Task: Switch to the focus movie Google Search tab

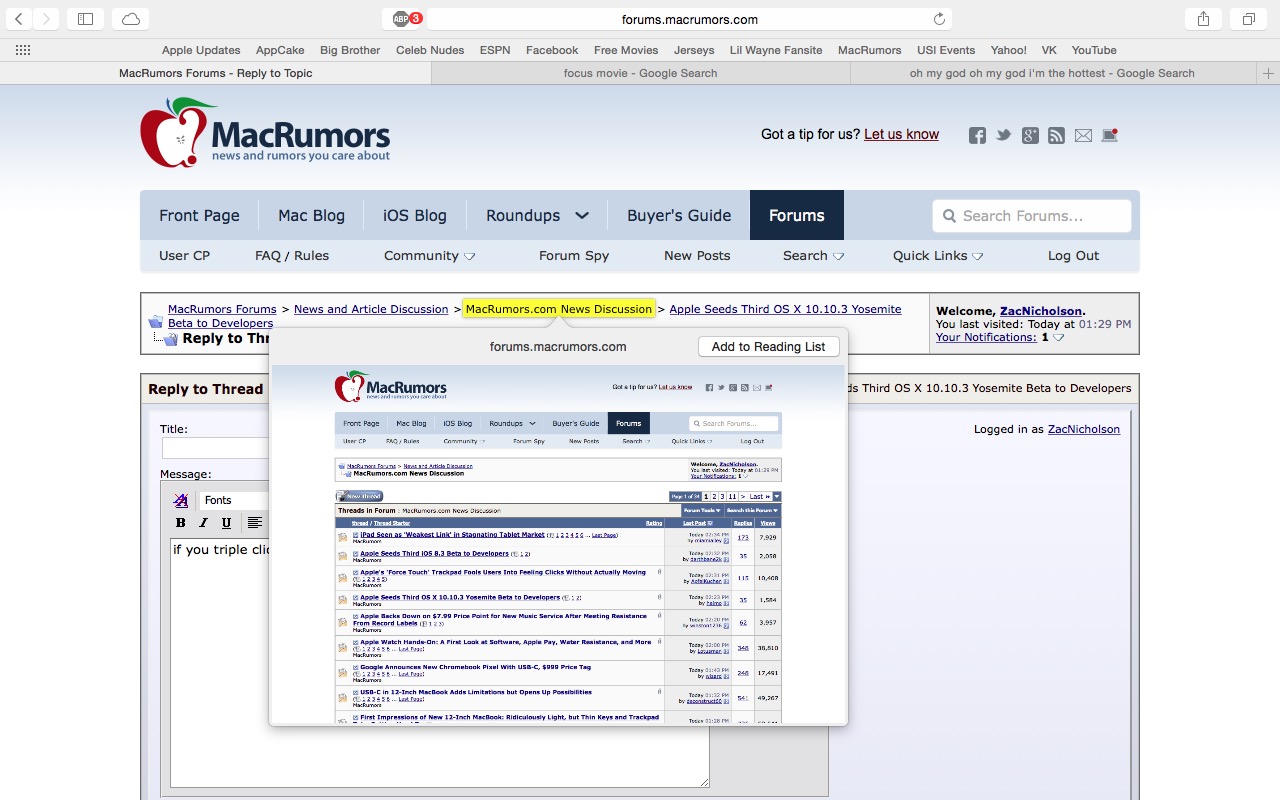Action: click(x=640, y=73)
